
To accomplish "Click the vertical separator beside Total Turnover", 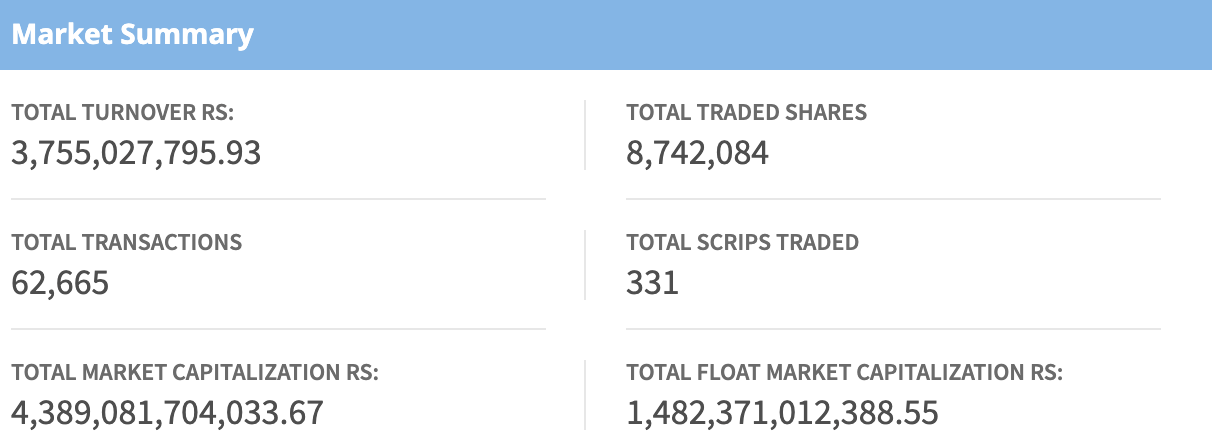I will 585,135.
